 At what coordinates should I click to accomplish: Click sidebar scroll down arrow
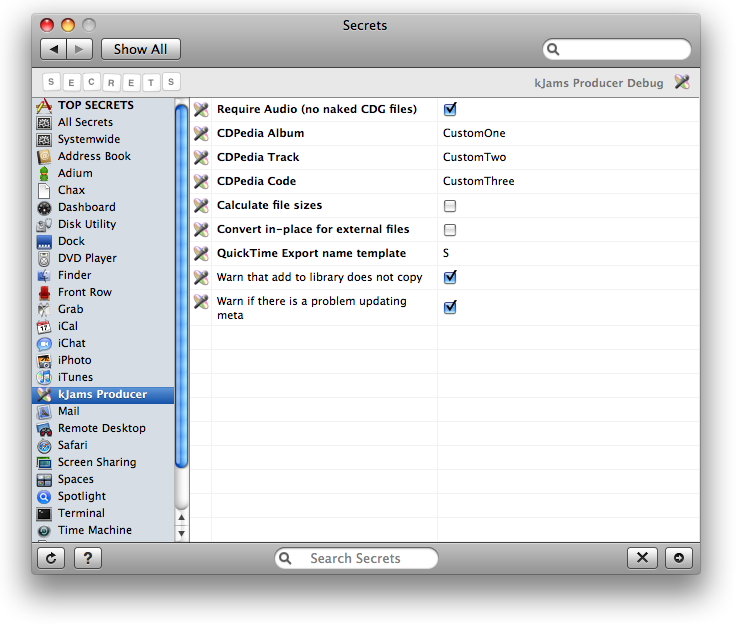pos(181,534)
